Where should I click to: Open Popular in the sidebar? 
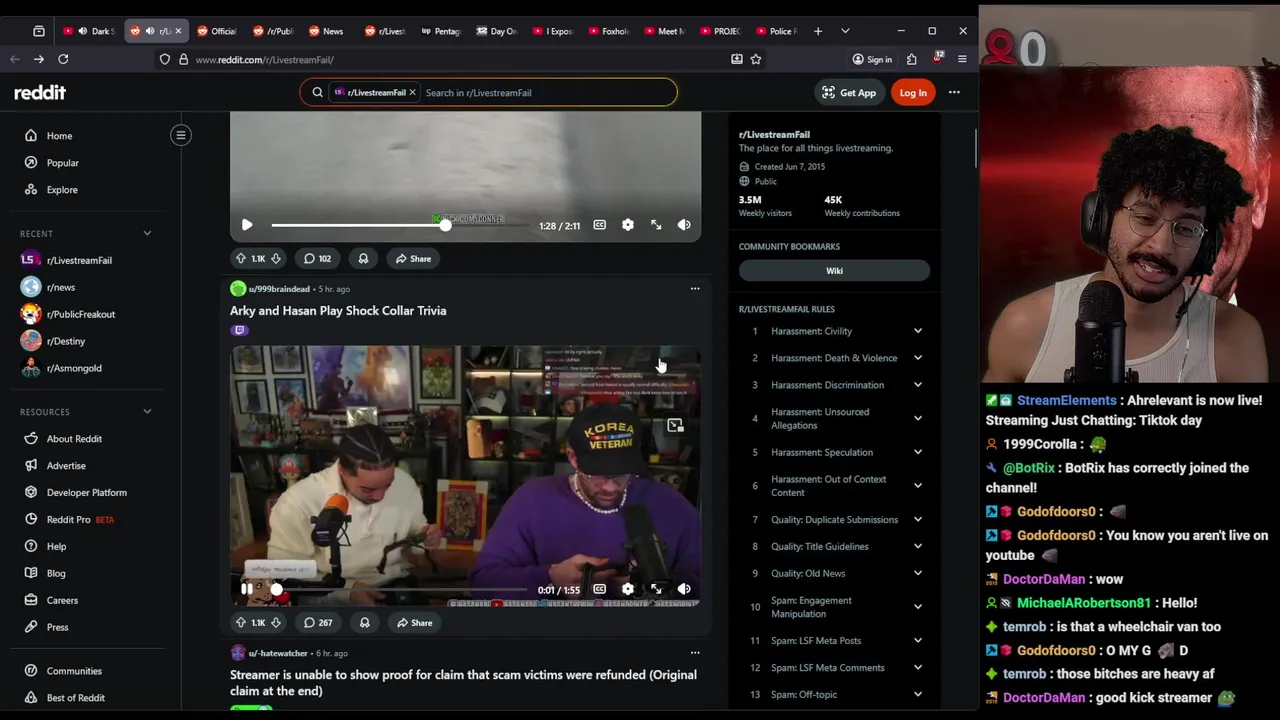[62, 163]
